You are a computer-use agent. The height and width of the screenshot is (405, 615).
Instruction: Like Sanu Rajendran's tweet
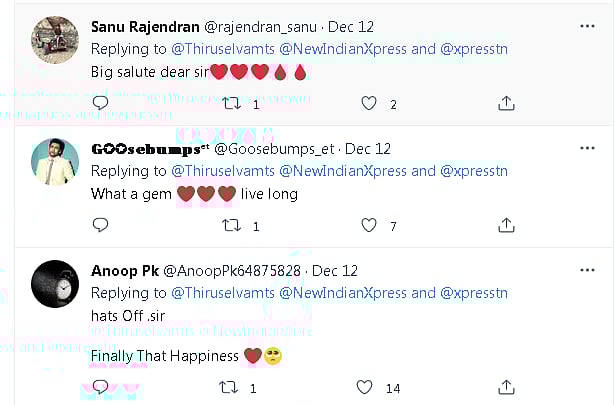(x=370, y=103)
